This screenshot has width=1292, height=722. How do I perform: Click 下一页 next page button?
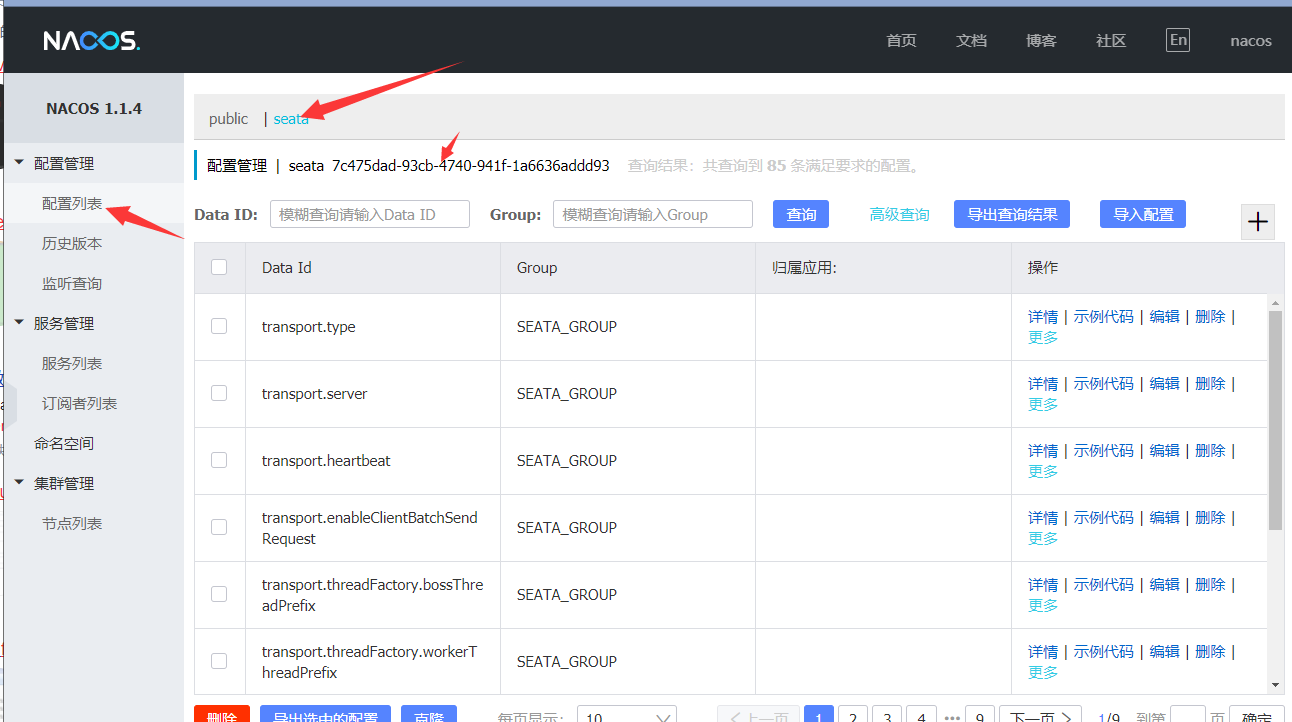point(1041,715)
